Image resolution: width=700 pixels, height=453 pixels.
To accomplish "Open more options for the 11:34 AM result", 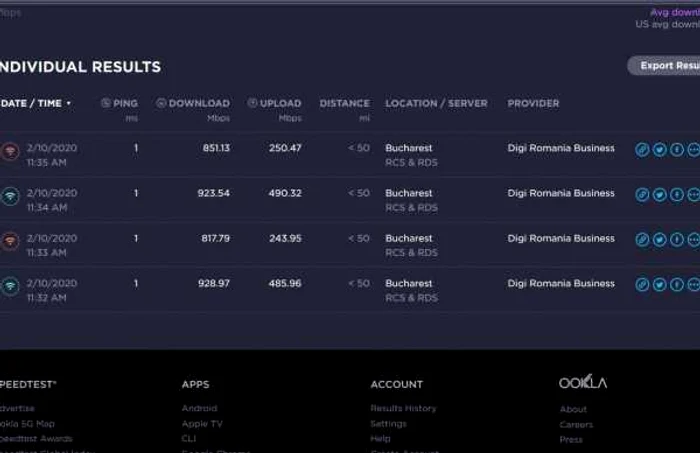I will [693, 195].
